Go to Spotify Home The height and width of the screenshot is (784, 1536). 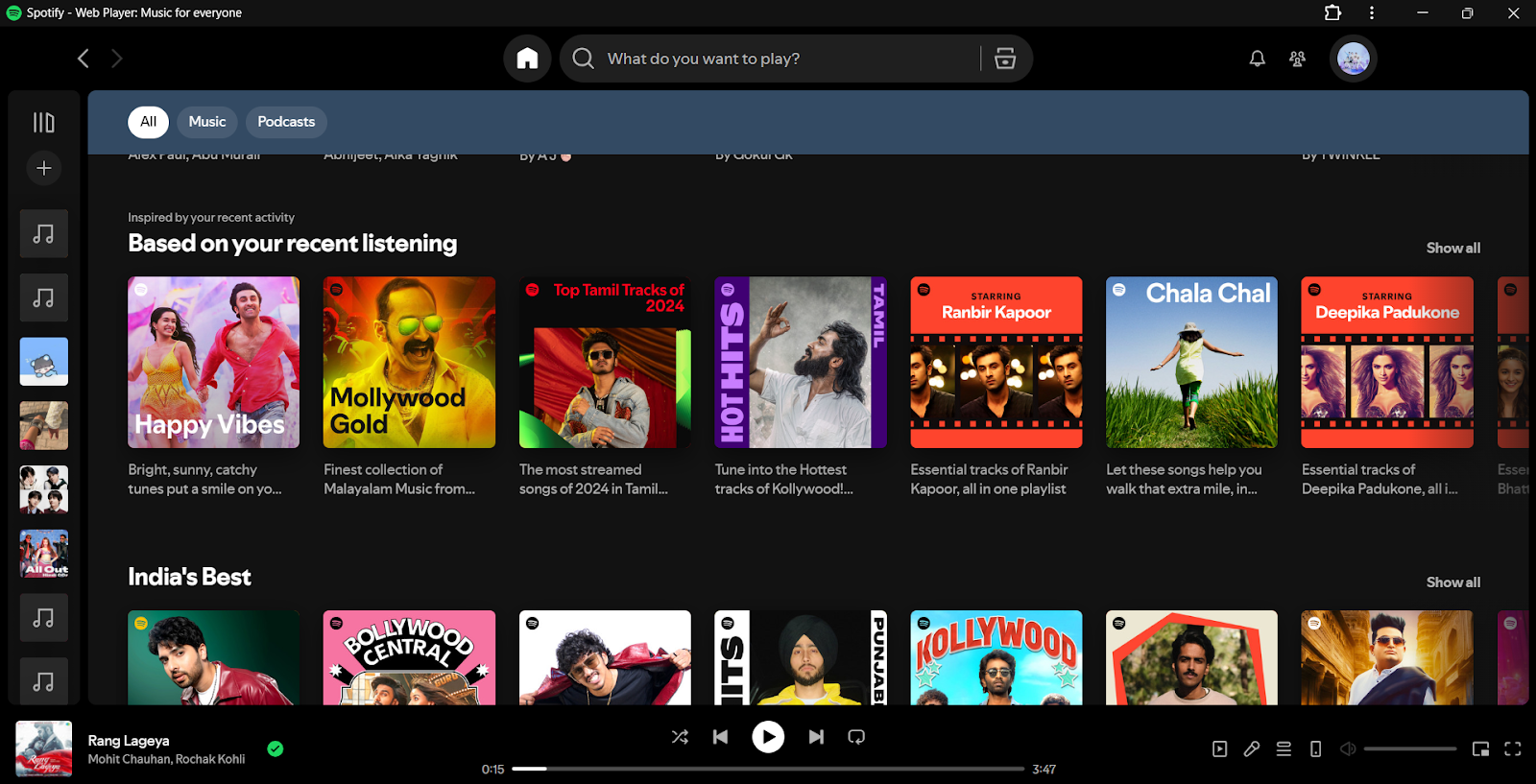tap(527, 59)
